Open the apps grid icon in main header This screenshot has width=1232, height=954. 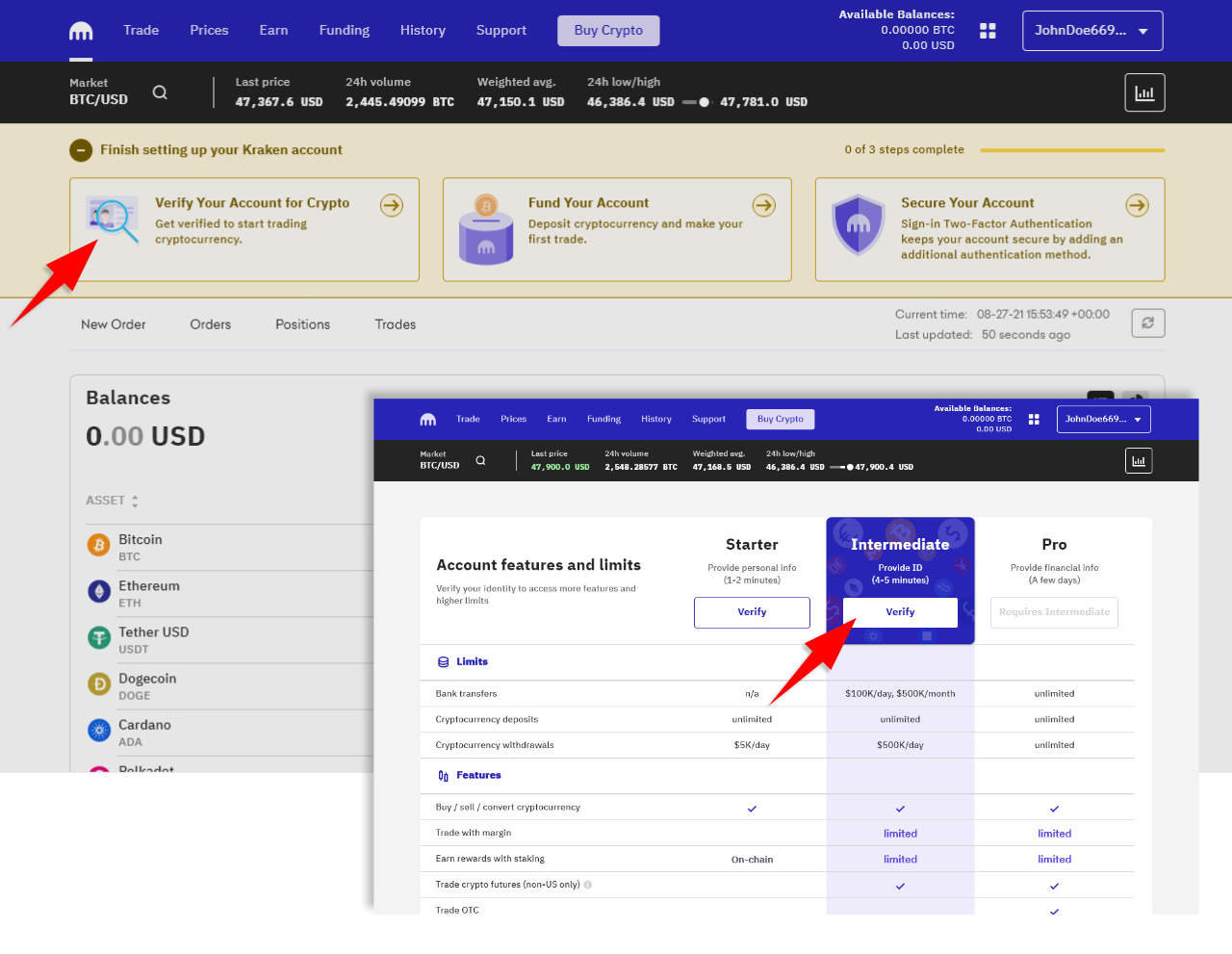[988, 31]
